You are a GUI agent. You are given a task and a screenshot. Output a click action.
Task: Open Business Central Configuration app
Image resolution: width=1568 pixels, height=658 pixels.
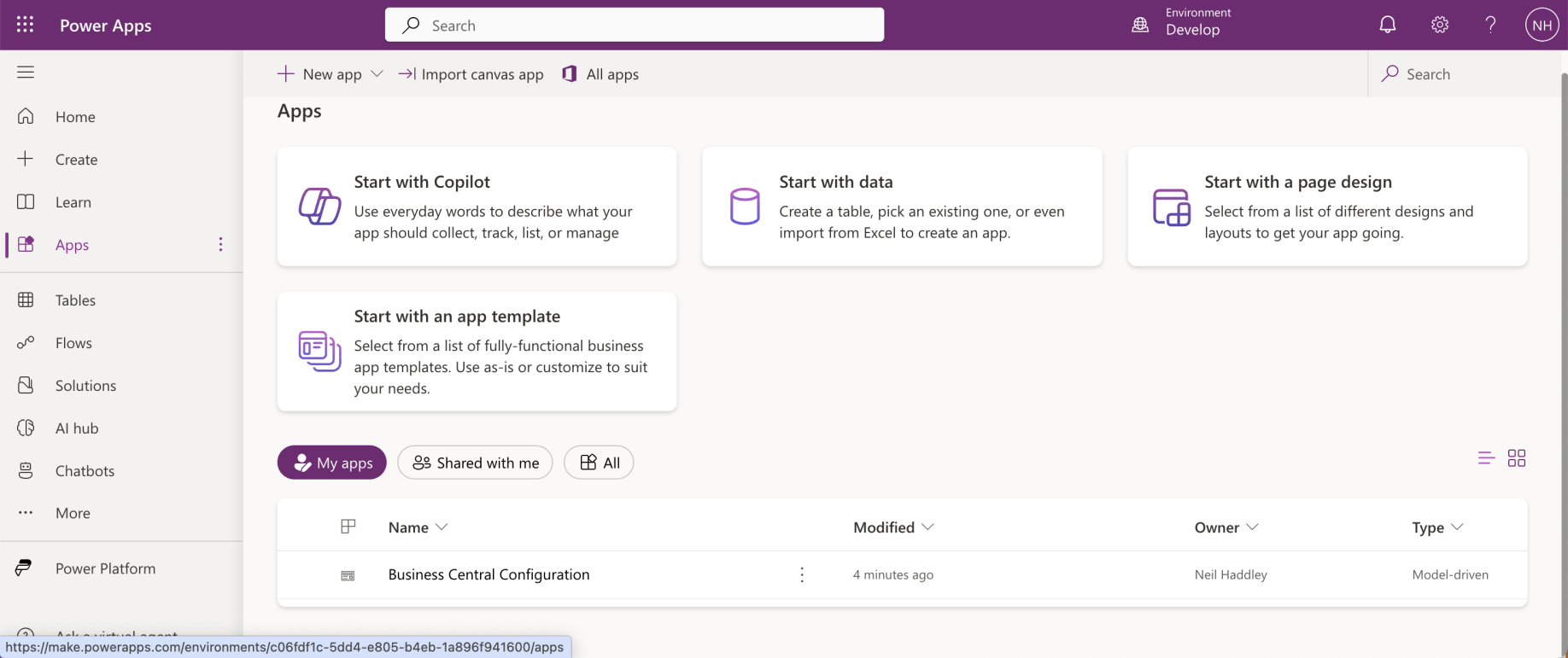(x=489, y=574)
